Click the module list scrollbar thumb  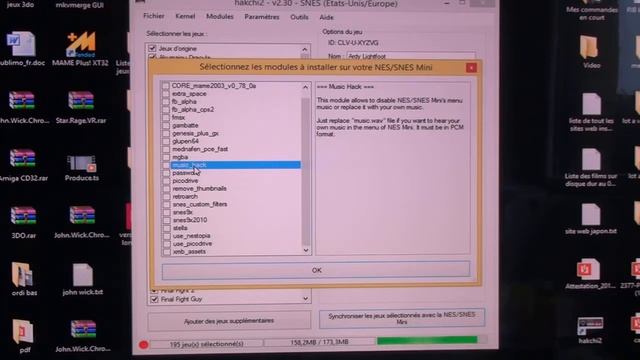tap(305, 171)
